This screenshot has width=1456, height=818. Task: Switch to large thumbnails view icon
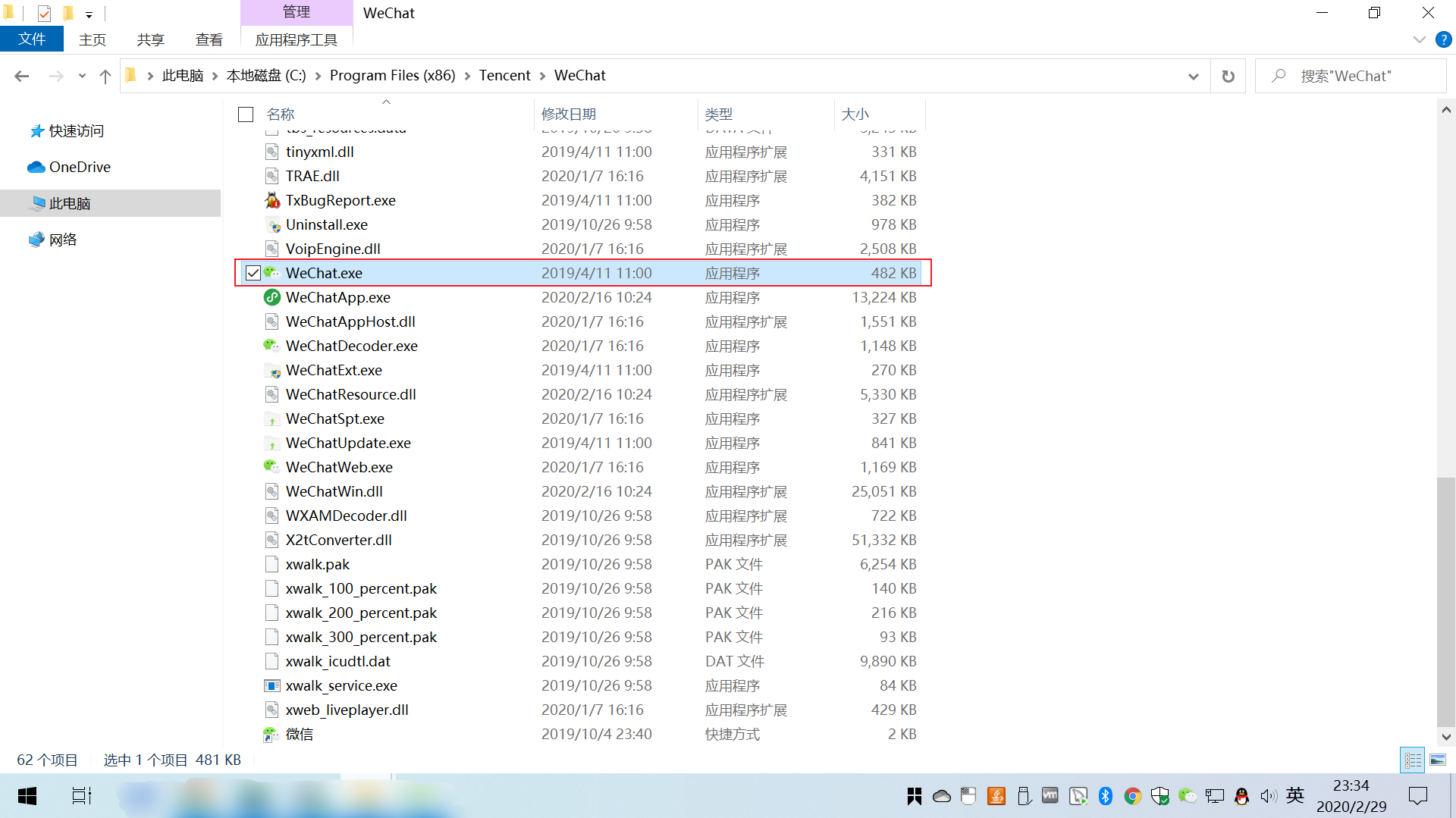point(1438,760)
